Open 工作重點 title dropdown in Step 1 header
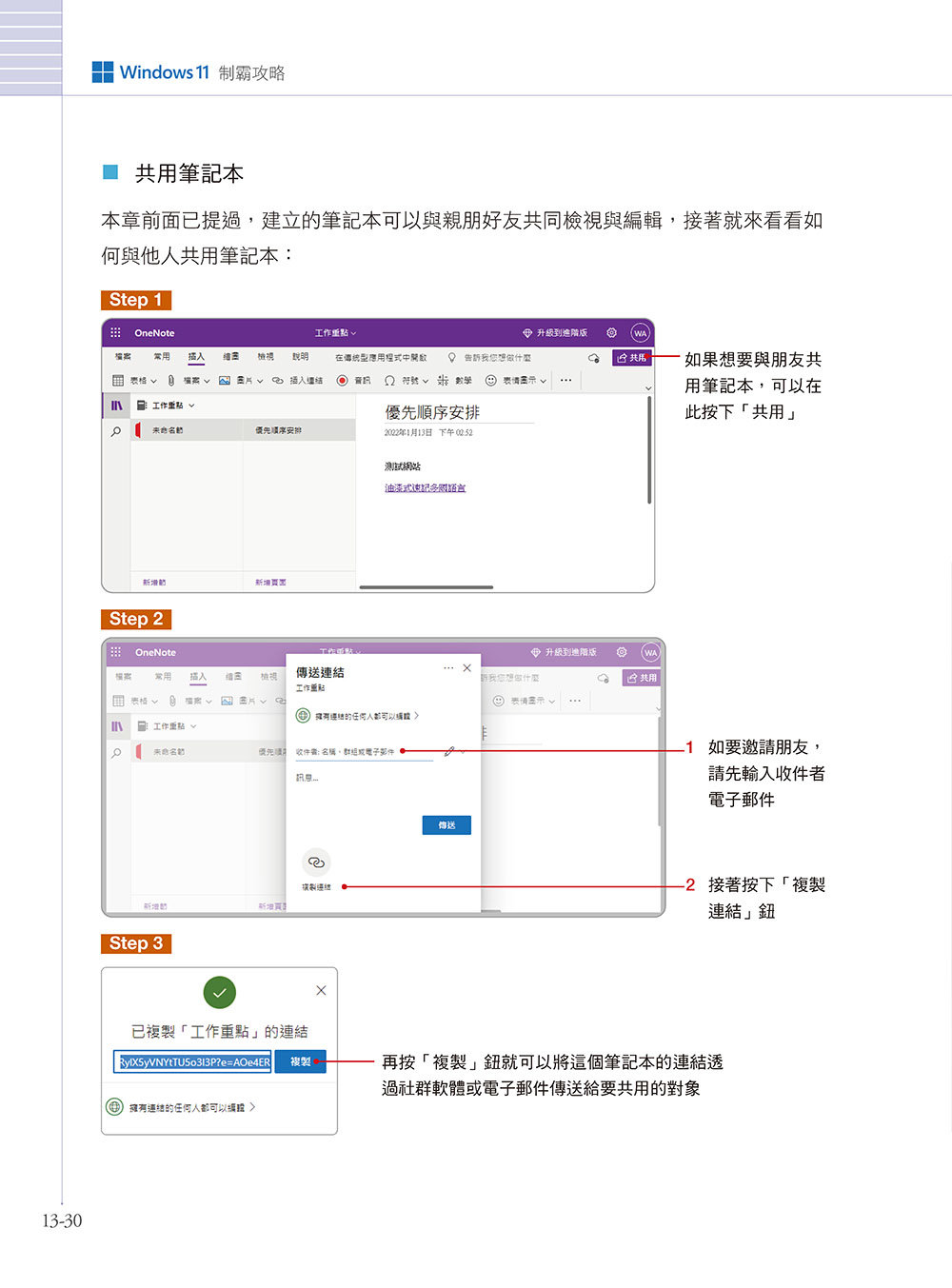 pos(335,333)
